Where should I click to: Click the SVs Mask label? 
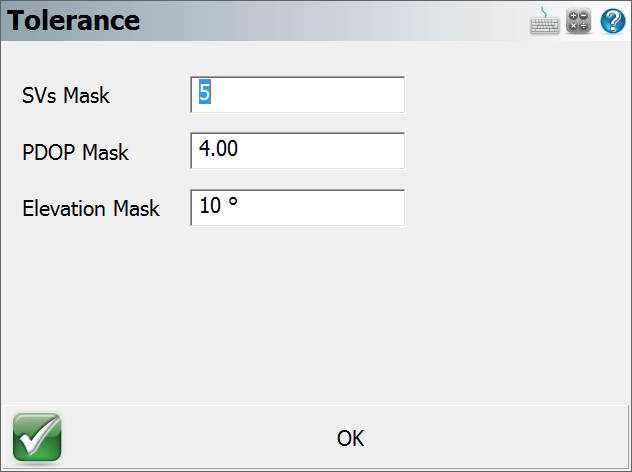tap(66, 96)
